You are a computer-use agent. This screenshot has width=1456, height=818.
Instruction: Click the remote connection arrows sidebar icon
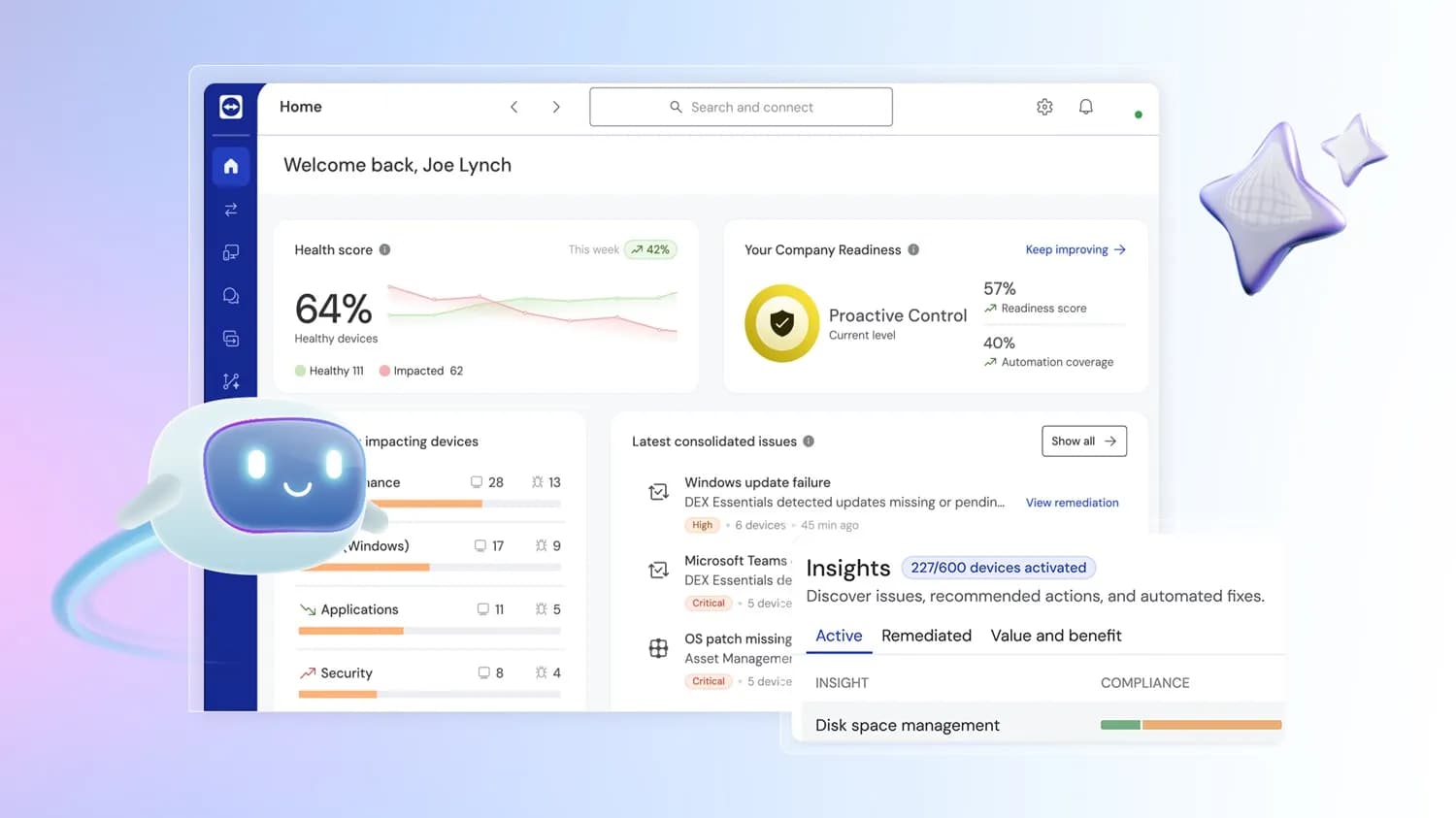231,210
